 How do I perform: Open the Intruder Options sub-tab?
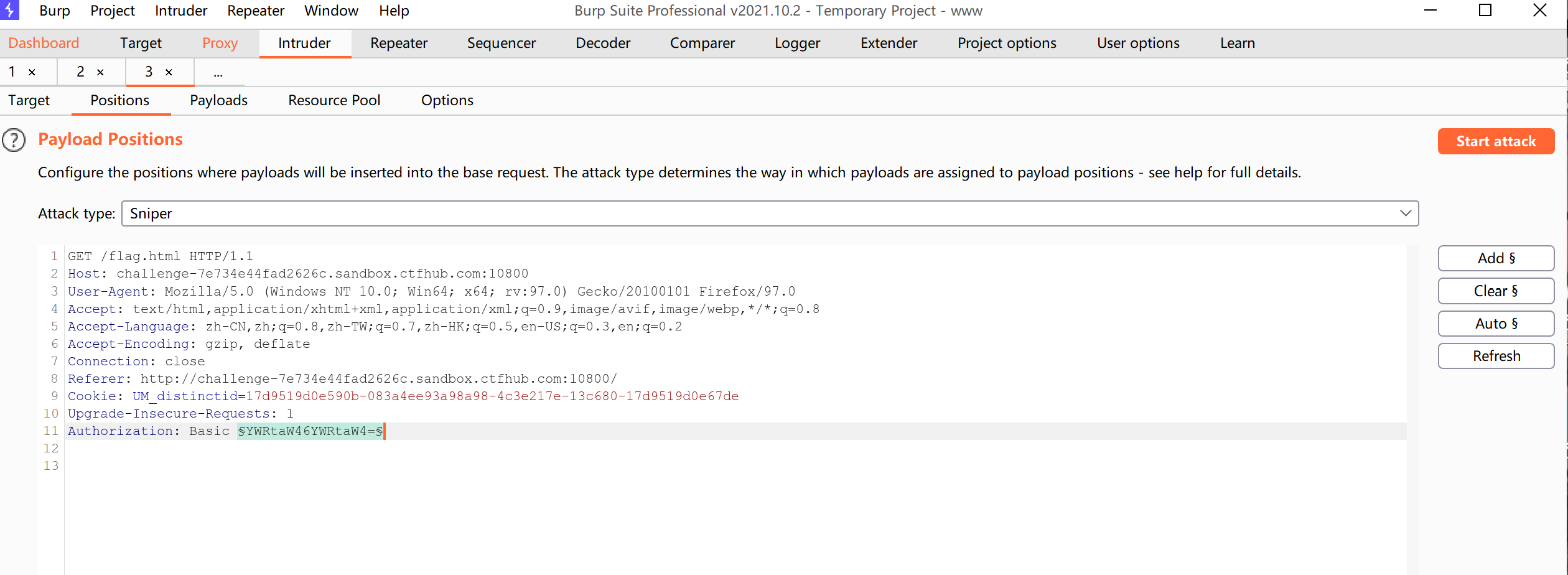pos(447,100)
